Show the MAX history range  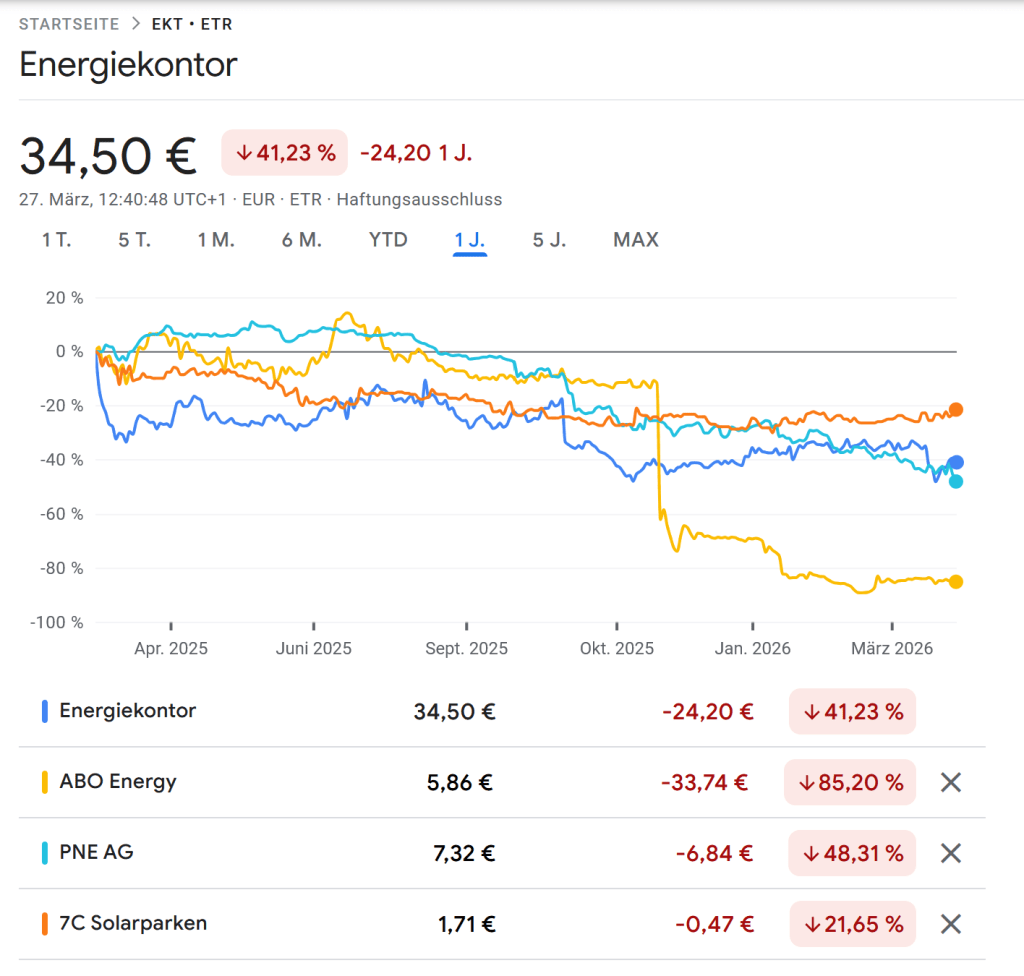click(636, 240)
